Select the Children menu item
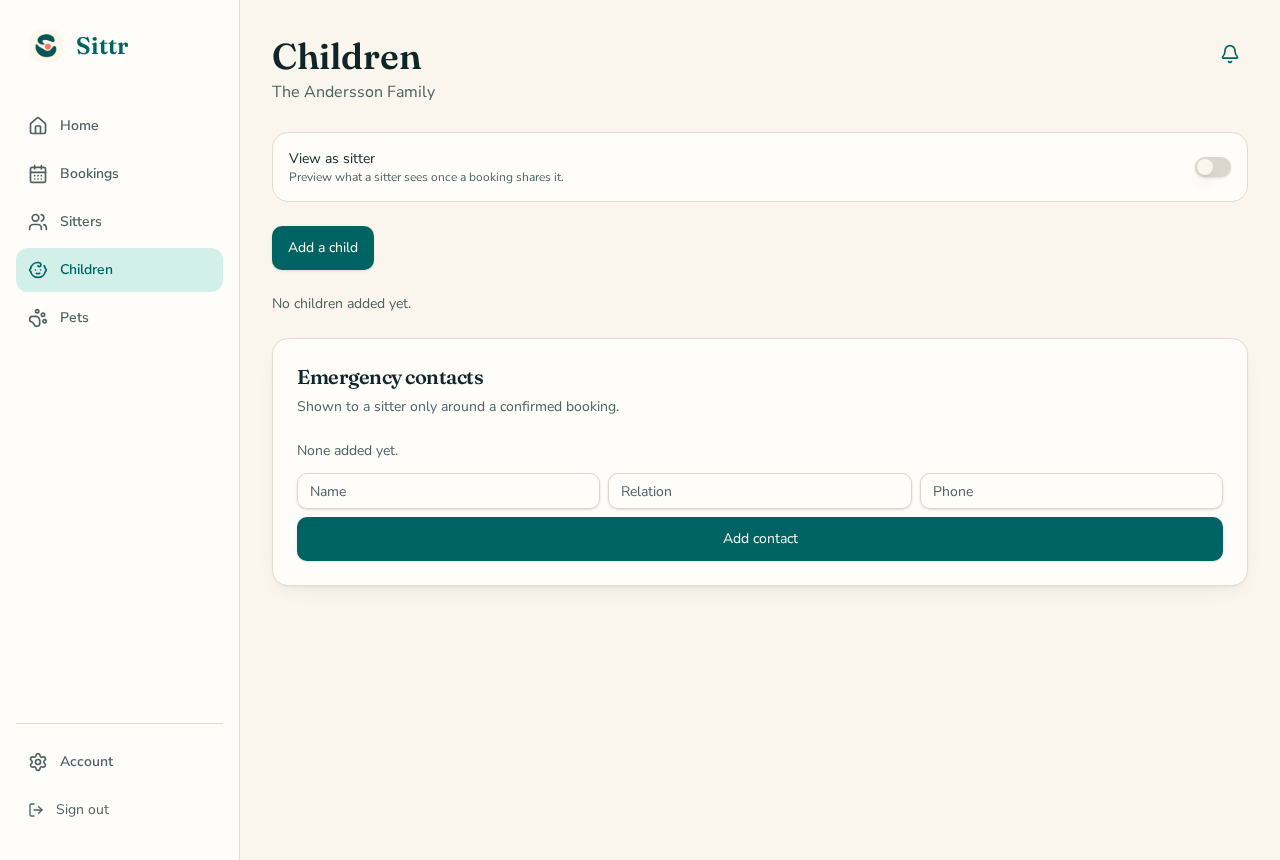This screenshot has height=860, width=1280. 119,270
